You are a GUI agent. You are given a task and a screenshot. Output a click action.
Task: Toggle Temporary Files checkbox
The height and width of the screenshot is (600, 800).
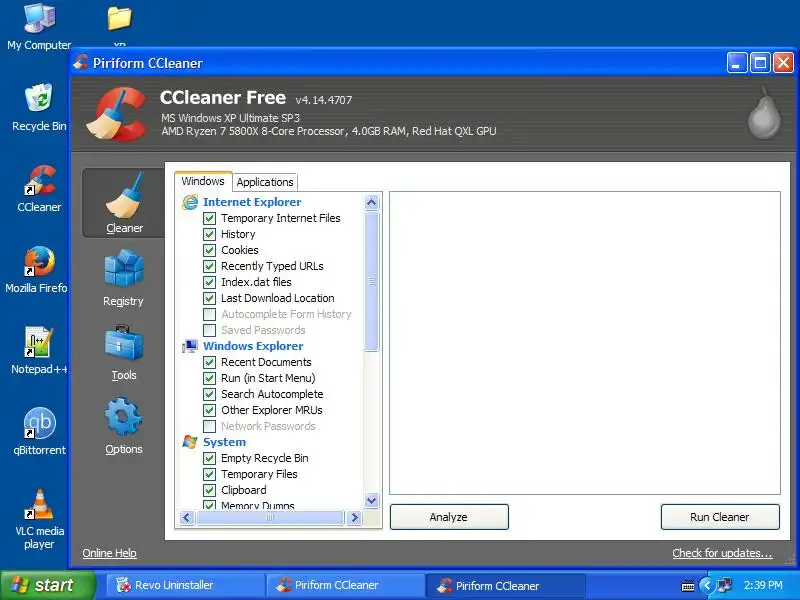click(209, 474)
